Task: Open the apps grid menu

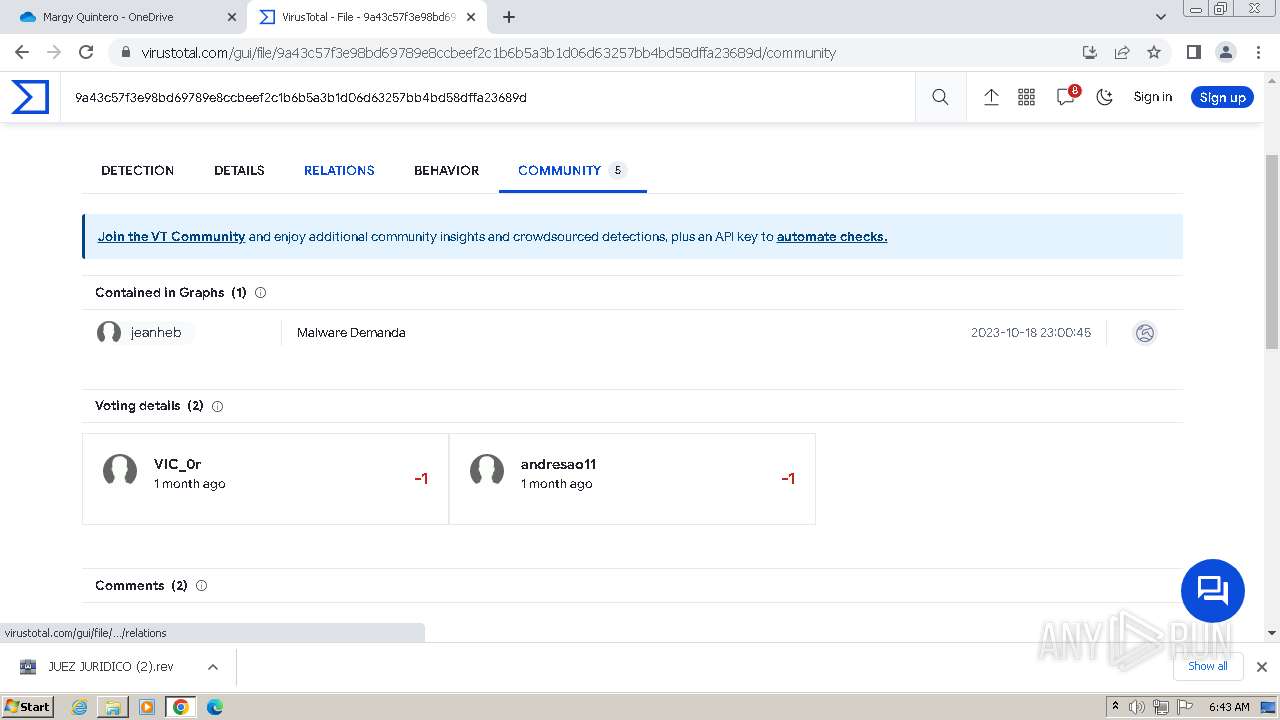Action: pos(1026,97)
